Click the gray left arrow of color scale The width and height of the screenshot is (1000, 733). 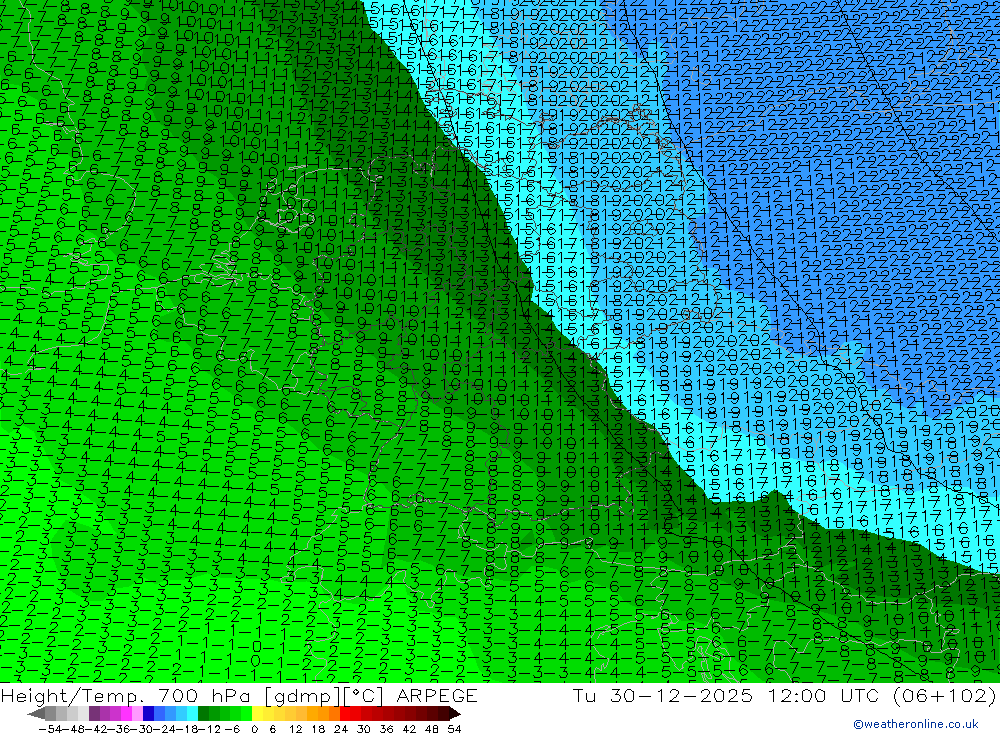[36, 714]
